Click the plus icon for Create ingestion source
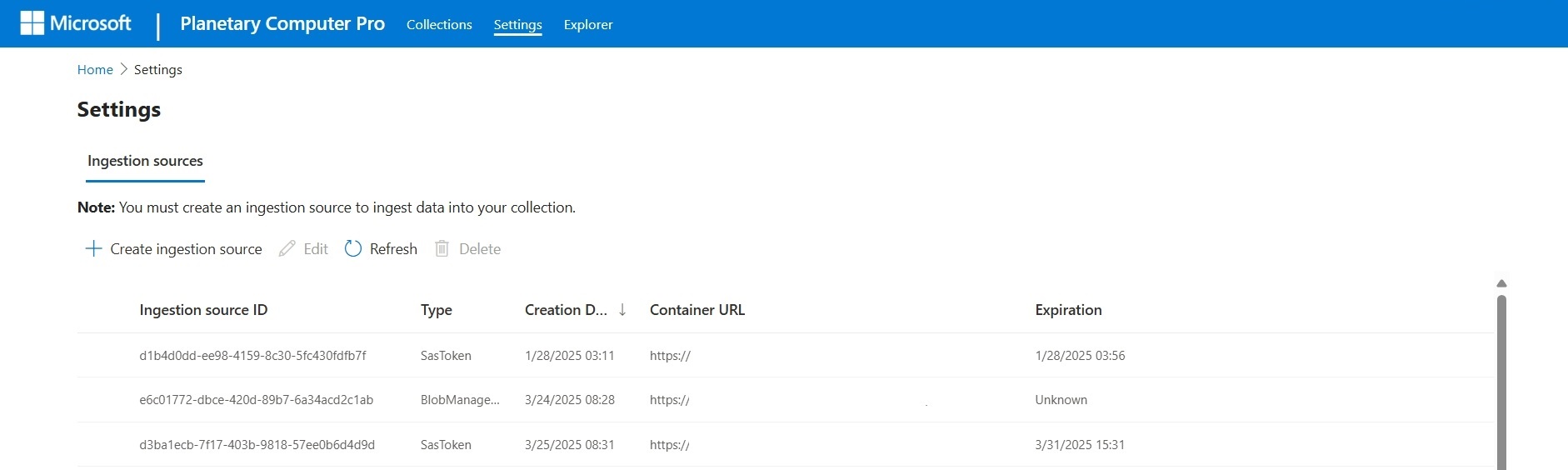The image size is (1568, 470). click(94, 248)
